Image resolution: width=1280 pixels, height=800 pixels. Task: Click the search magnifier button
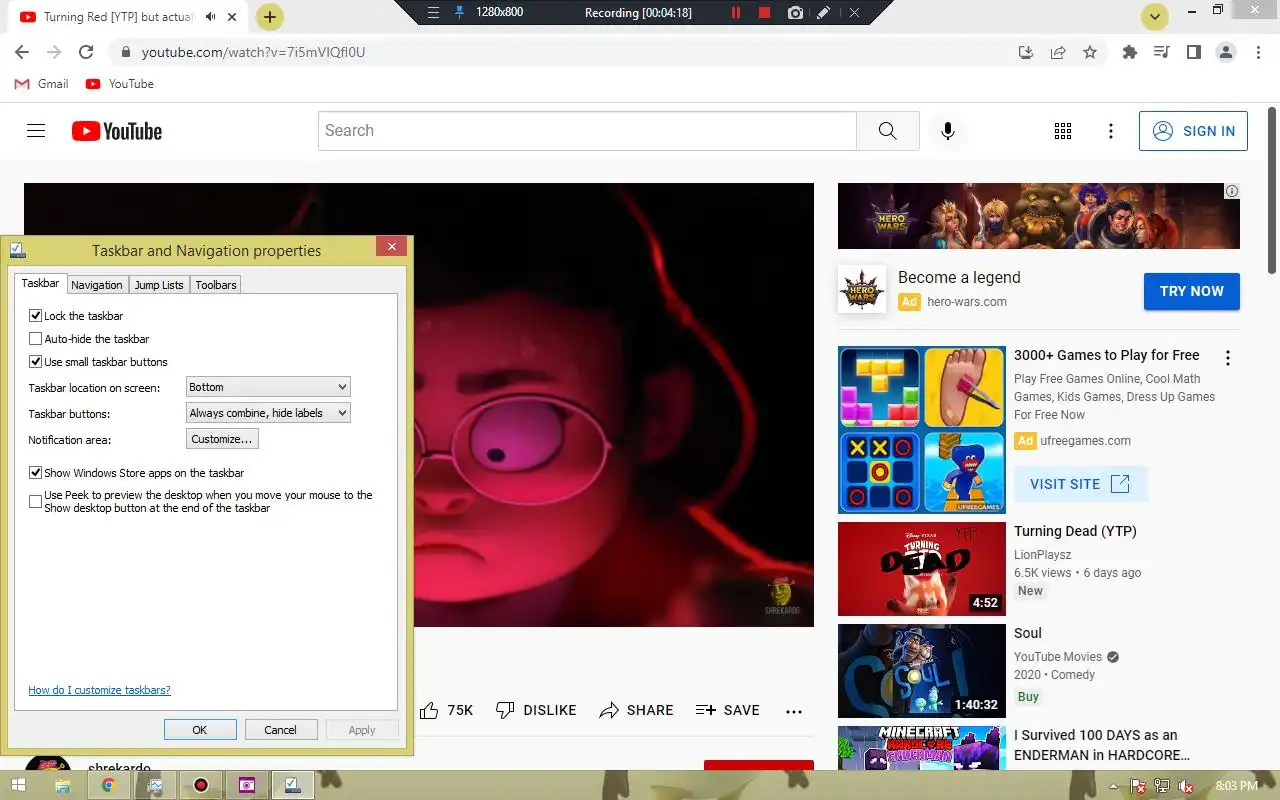click(887, 131)
